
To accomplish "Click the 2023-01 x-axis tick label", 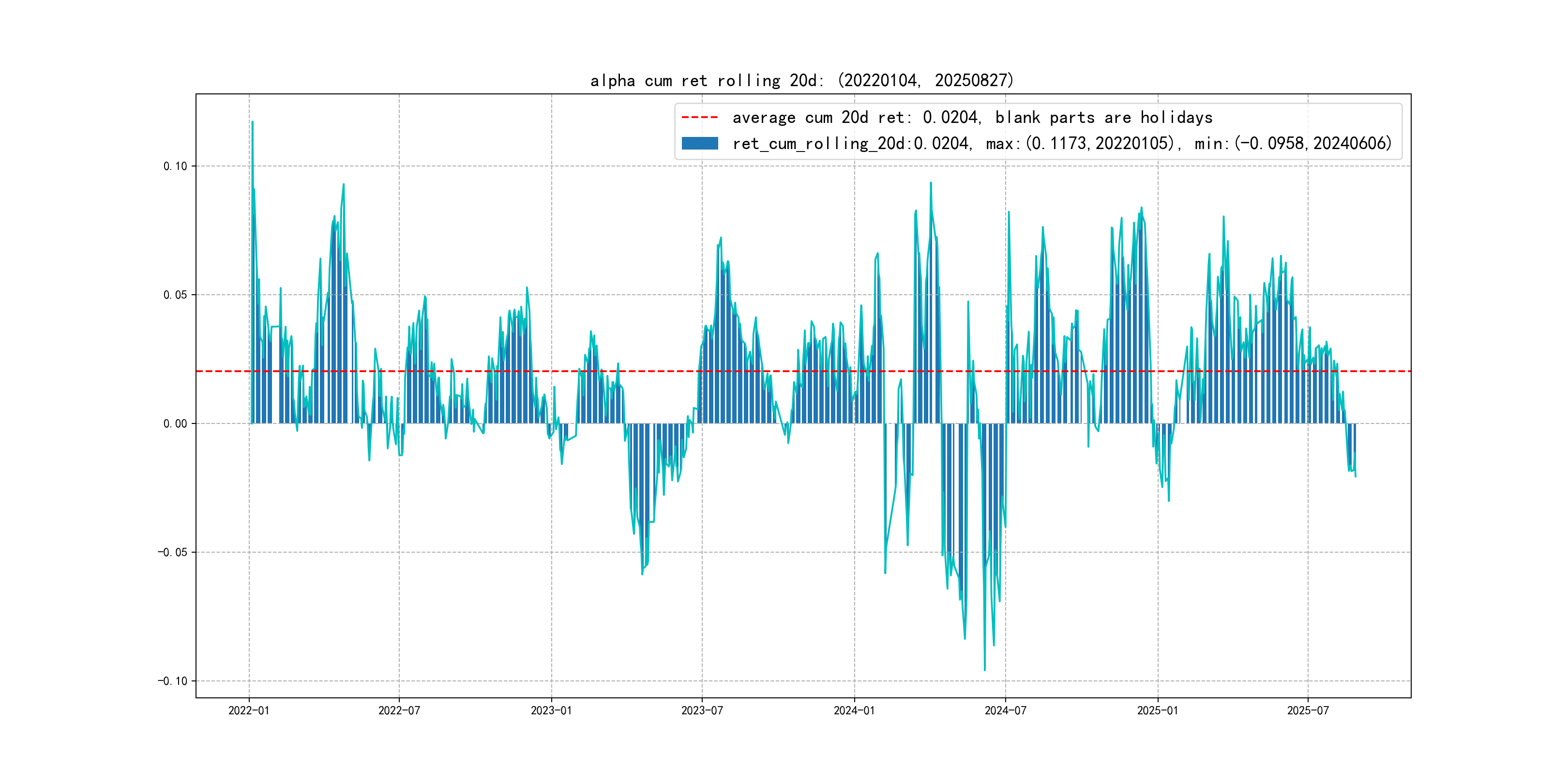I will tap(551, 710).
